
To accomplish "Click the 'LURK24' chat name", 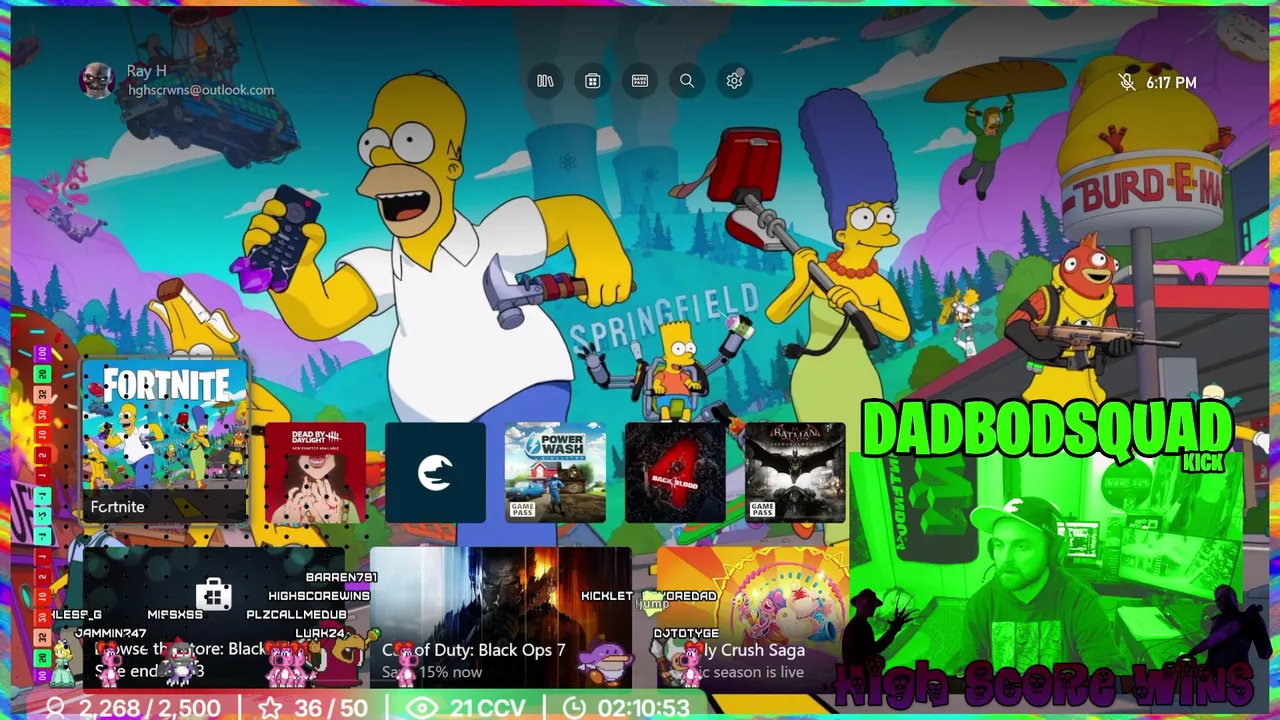I will pyautogui.click(x=320, y=634).
